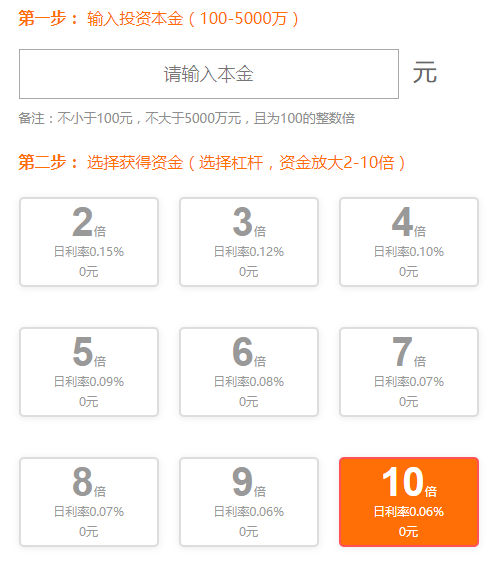501x567 pixels.
Task: Click the 0元 amount in 9倍 card
Action: 249,532
